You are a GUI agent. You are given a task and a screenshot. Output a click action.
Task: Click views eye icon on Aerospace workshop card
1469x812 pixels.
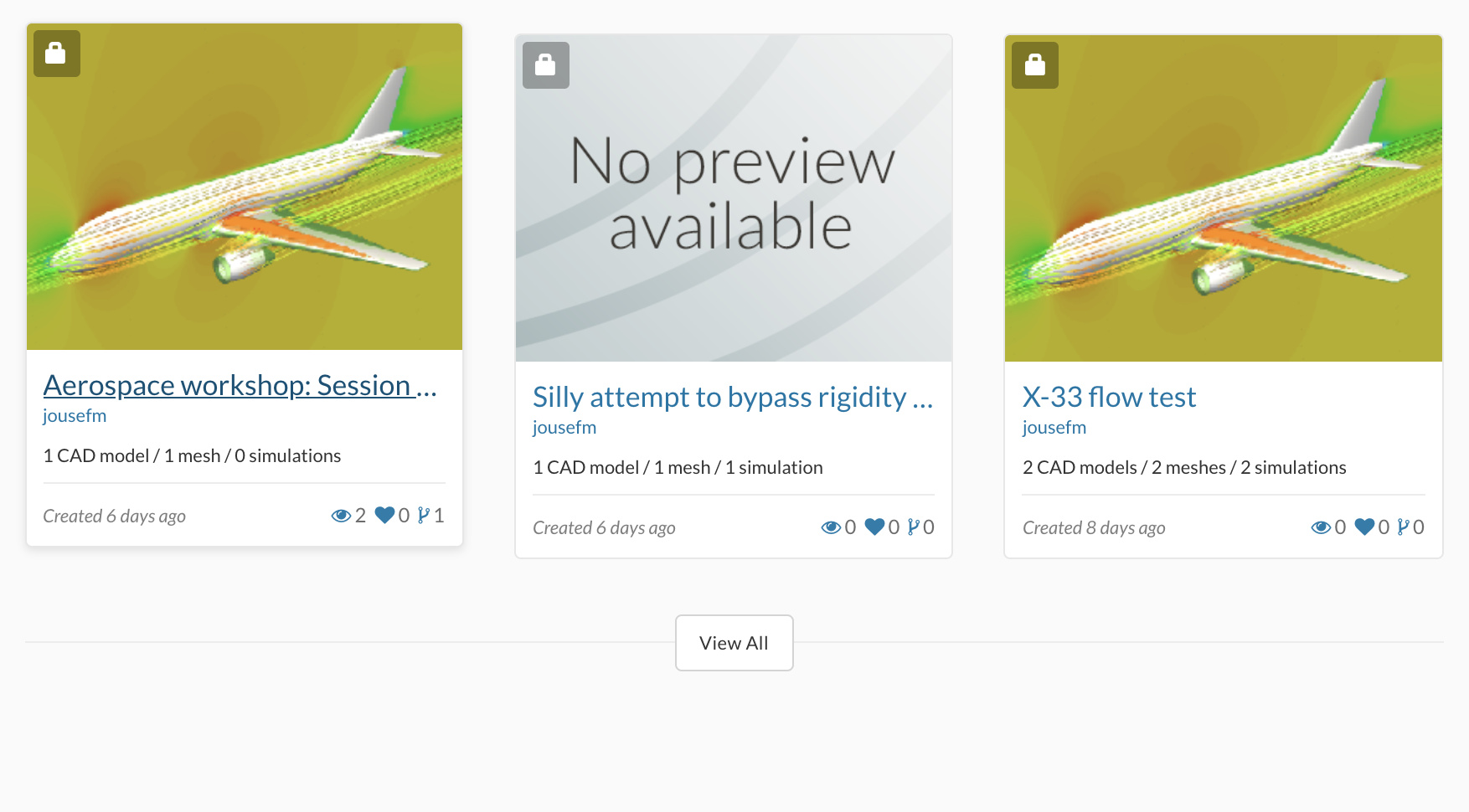341,516
